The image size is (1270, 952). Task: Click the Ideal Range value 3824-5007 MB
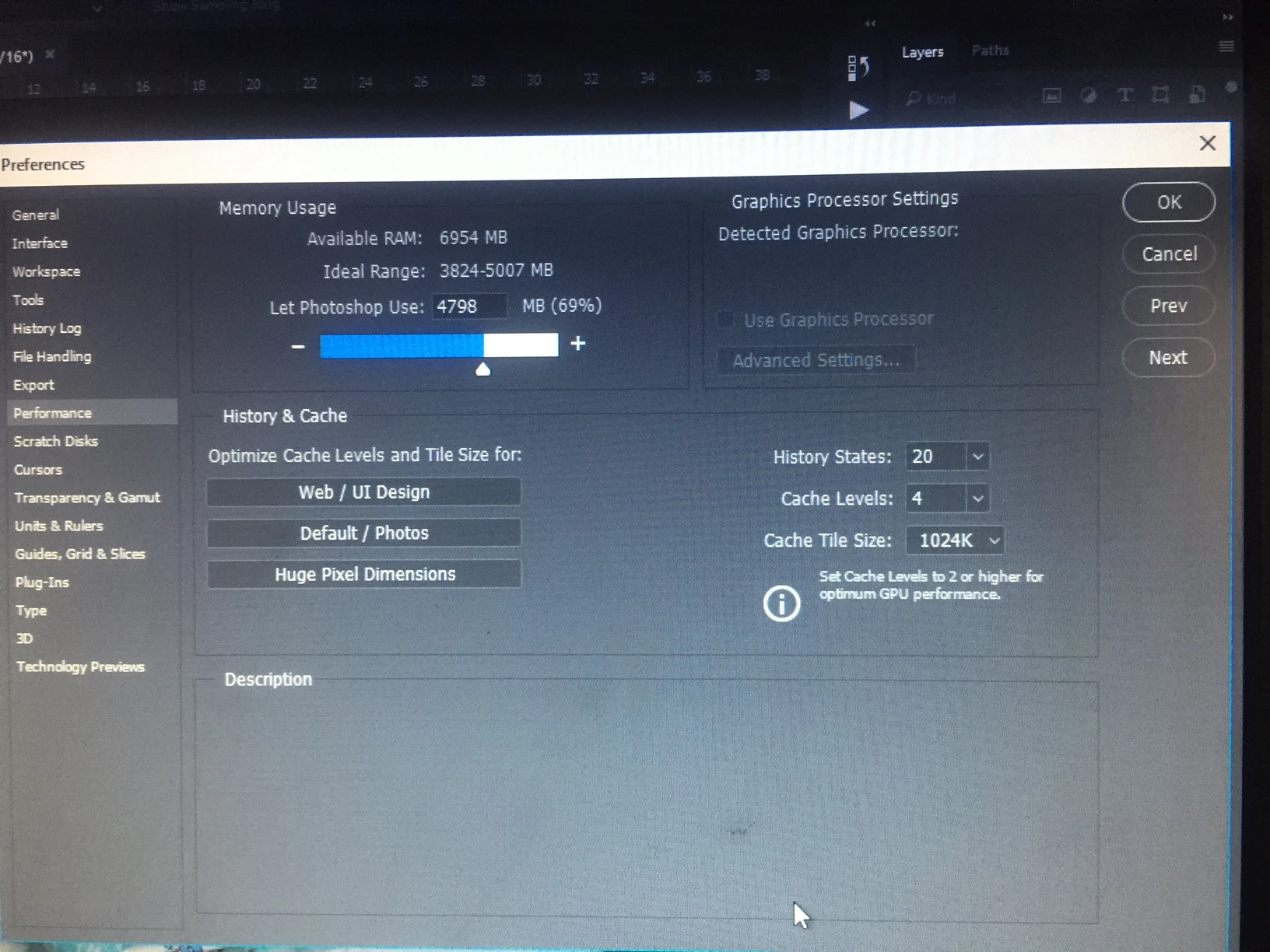pos(496,270)
